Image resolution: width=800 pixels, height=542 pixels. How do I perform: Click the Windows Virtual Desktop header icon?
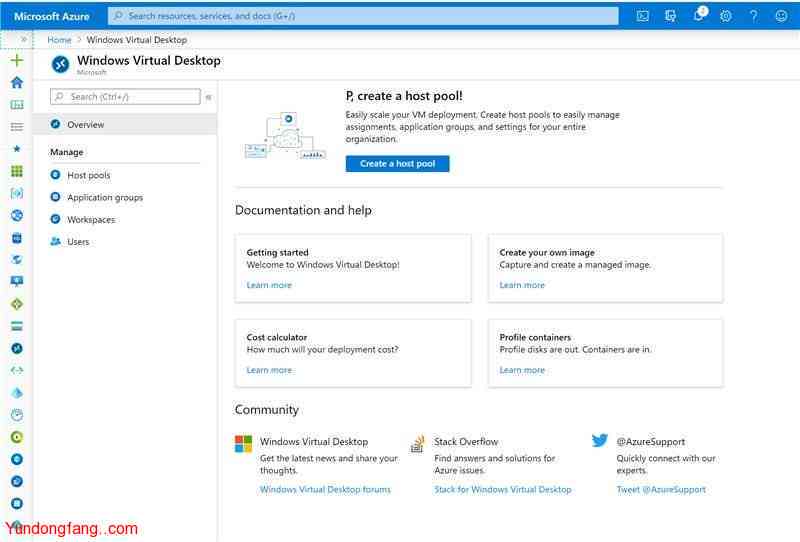(x=60, y=64)
